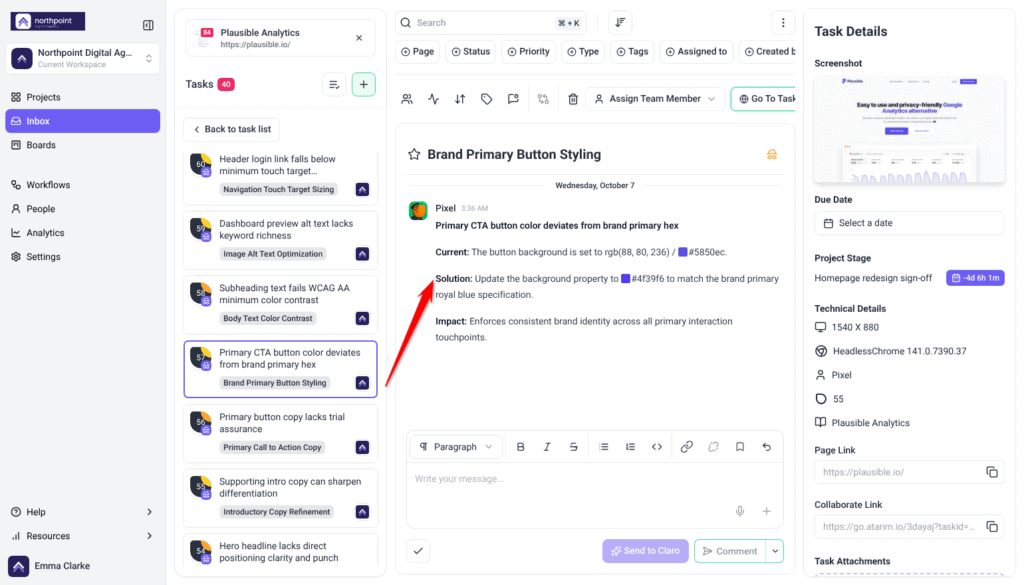Click the microphone icon in the message box

click(740, 511)
